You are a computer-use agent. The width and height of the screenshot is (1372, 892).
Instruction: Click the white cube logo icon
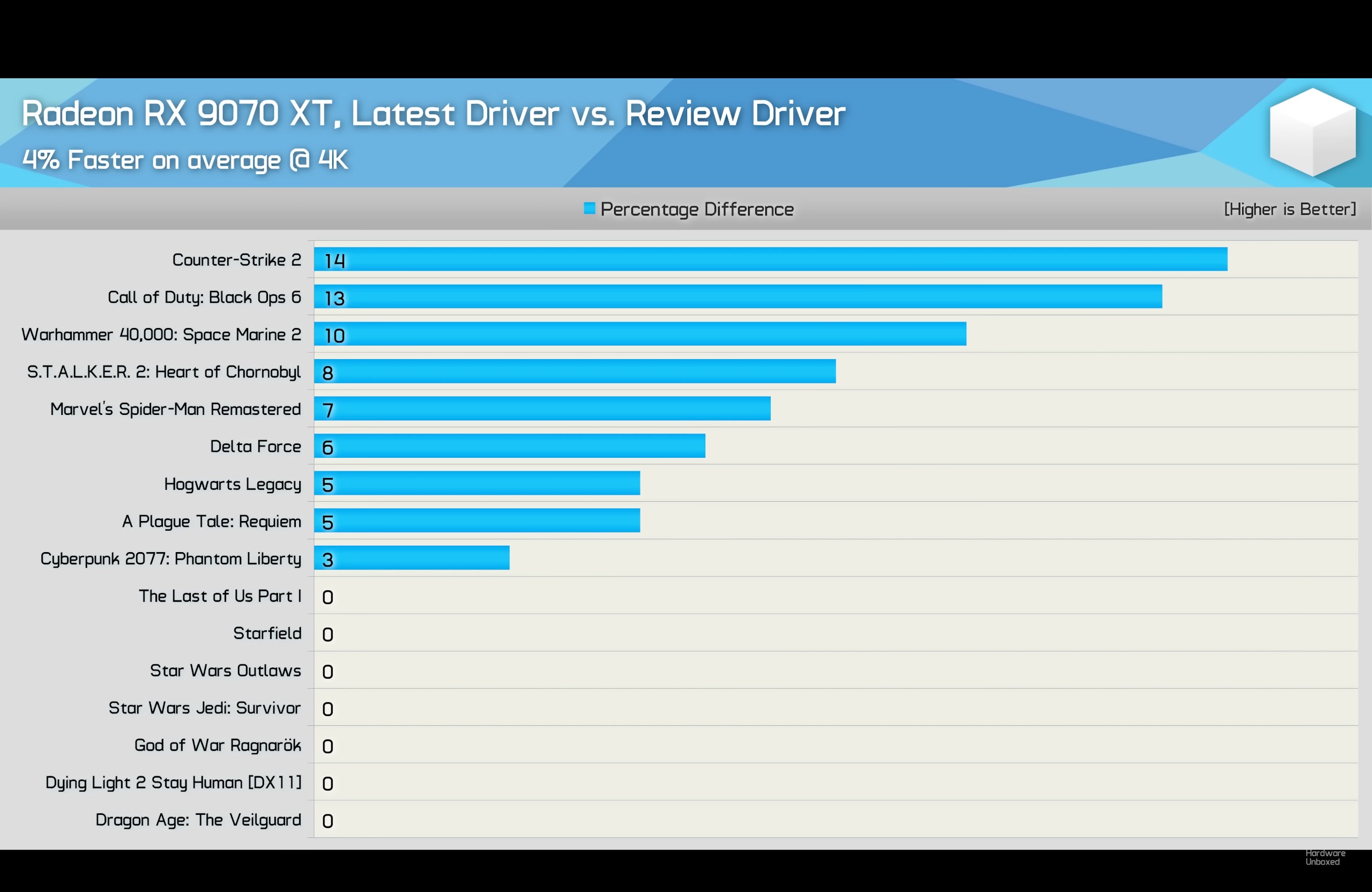1313,132
